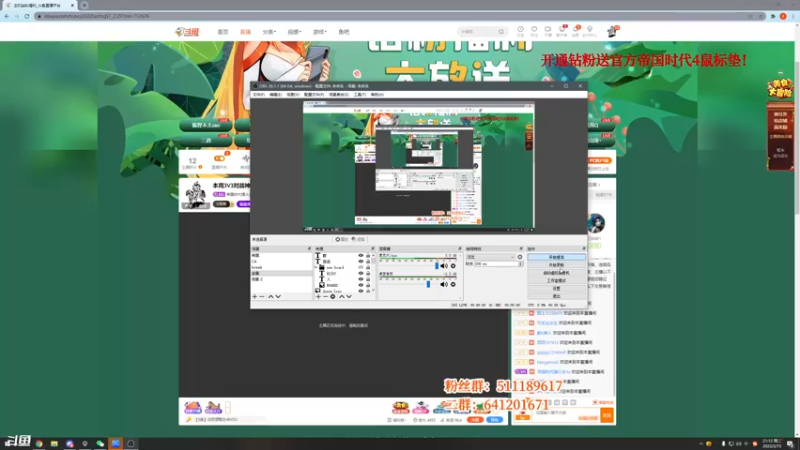This screenshot has height=450, width=800.
Task: Click the 开始推流 start streaming button
Action: tap(556, 257)
